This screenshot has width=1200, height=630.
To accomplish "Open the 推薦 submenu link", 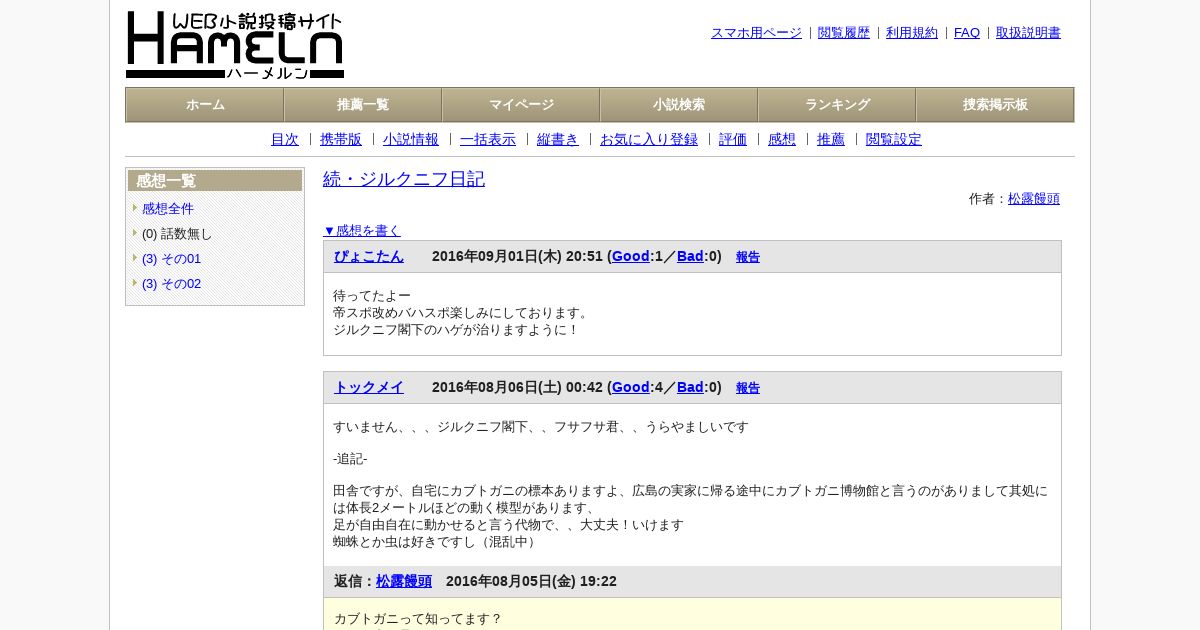I will pyautogui.click(x=831, y=140).
